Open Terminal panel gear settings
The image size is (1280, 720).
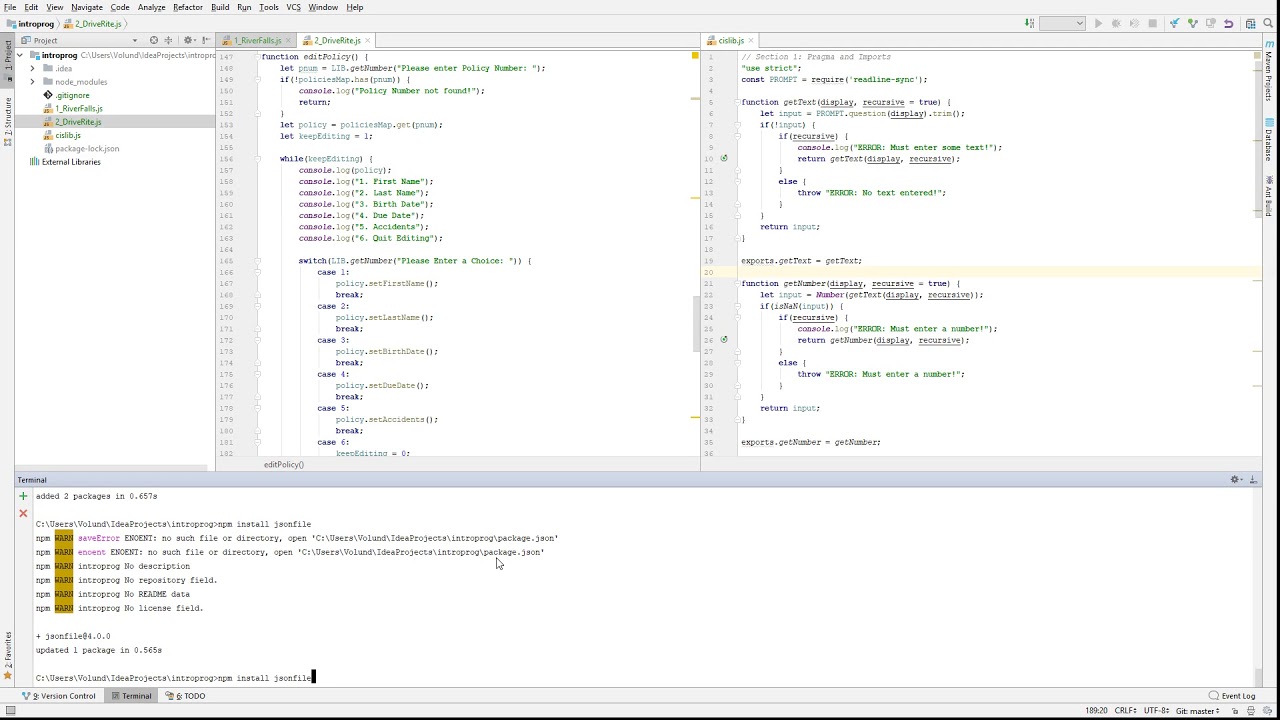click(x=1236, y=480)
